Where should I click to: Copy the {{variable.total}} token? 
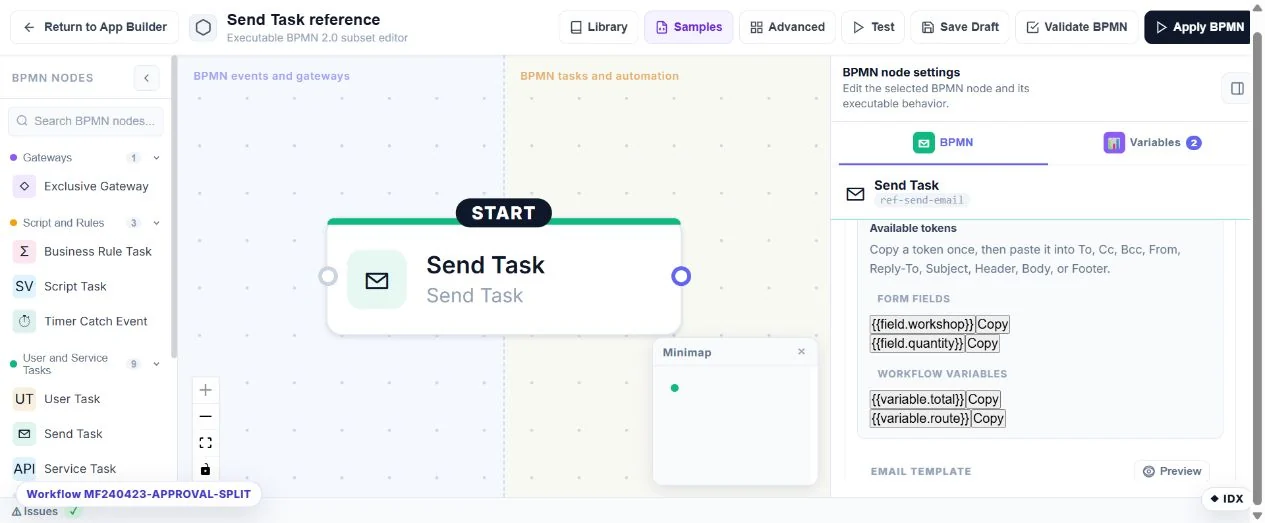984,399
